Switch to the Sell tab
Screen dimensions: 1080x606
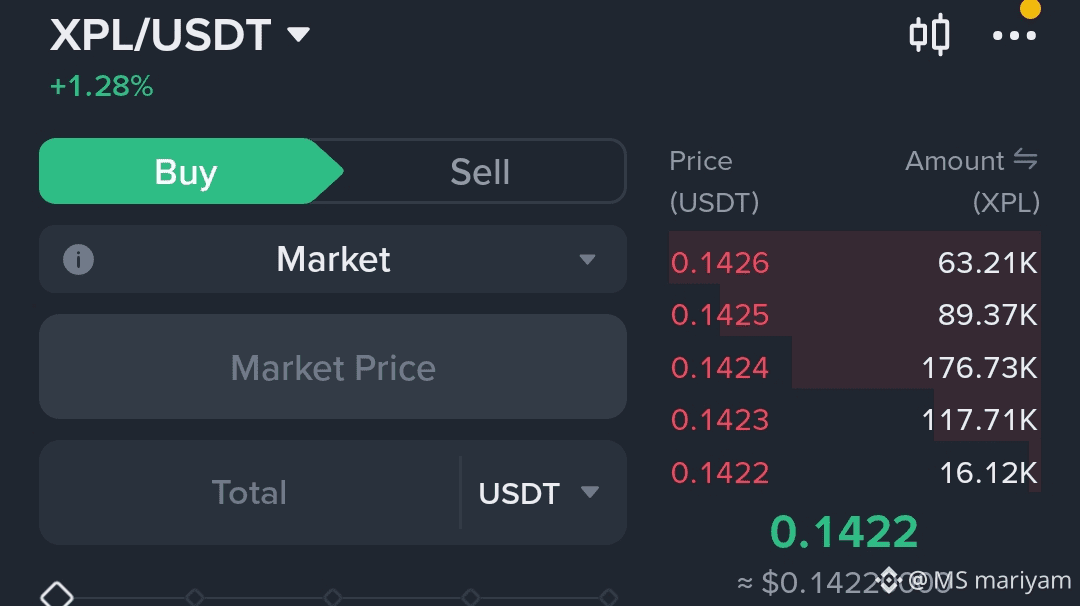(x=480, y=171)
